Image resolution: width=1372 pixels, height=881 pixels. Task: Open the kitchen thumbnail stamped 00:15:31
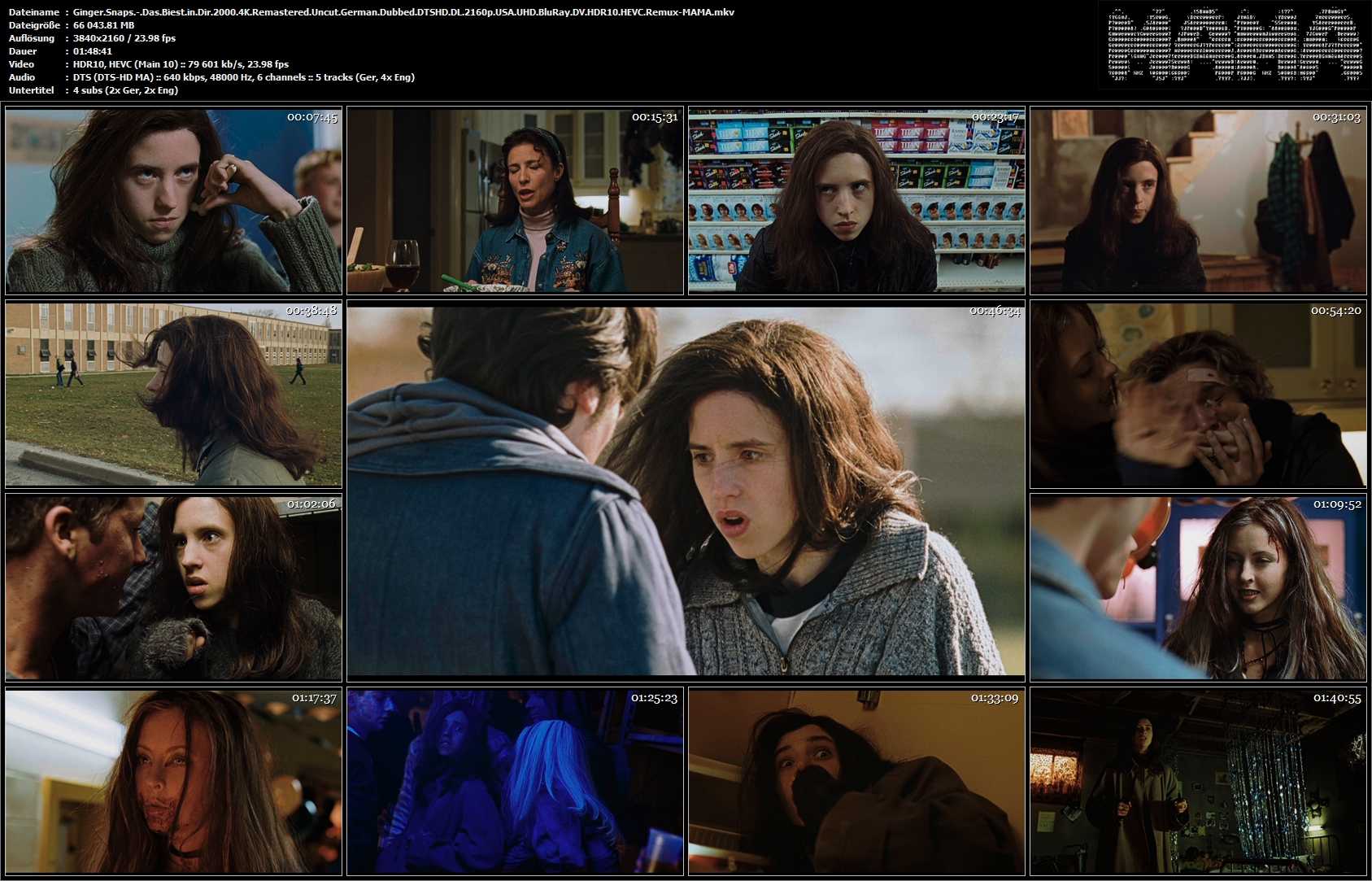click(x=515, y=201)
